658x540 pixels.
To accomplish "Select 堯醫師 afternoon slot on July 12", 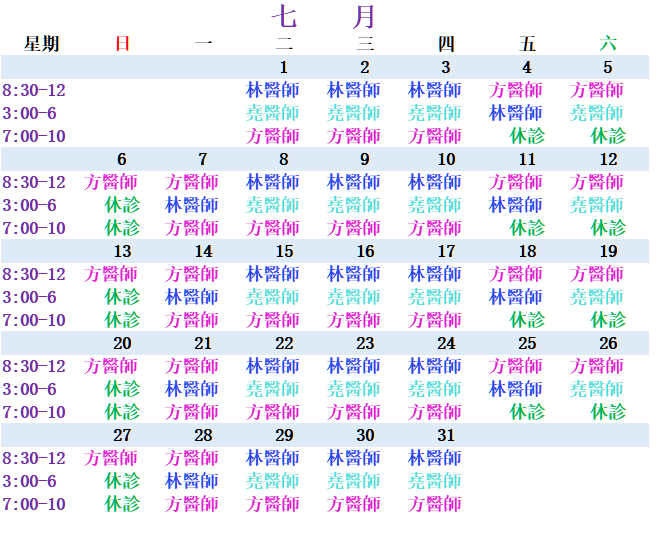I will click(x=596, y=205).
